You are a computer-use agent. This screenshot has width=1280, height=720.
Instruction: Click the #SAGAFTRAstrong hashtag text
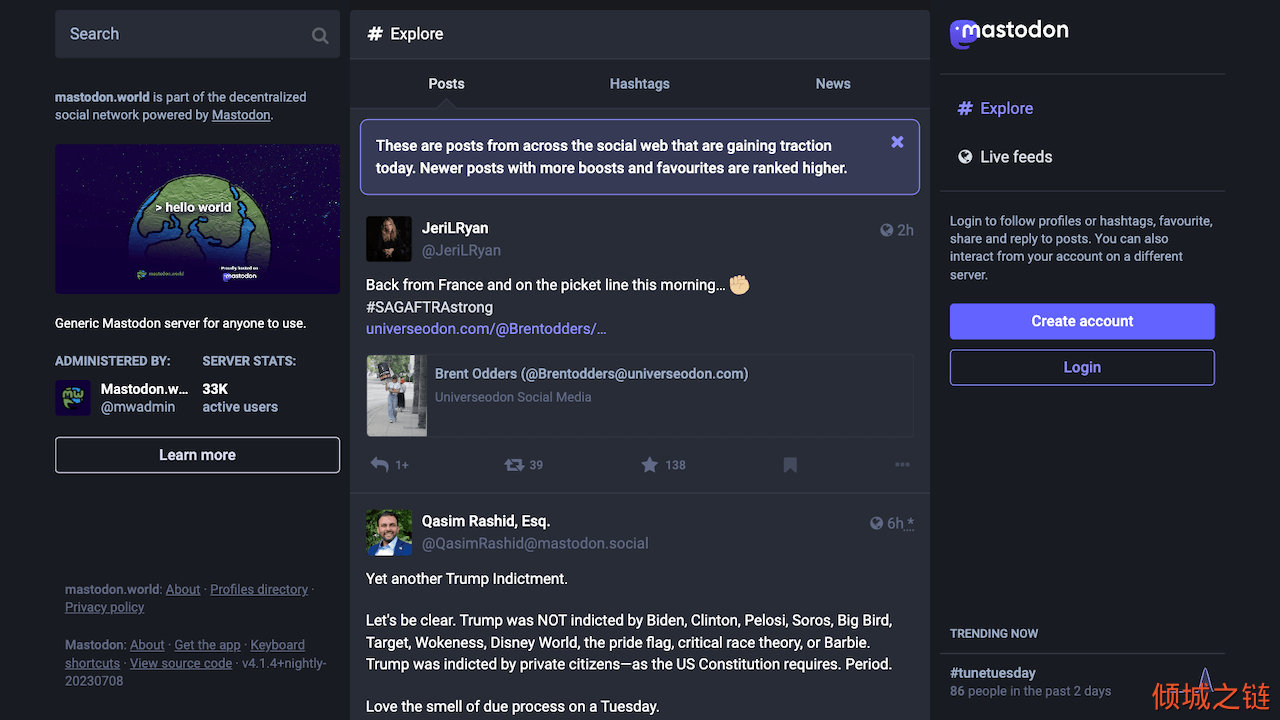[429, 307]
